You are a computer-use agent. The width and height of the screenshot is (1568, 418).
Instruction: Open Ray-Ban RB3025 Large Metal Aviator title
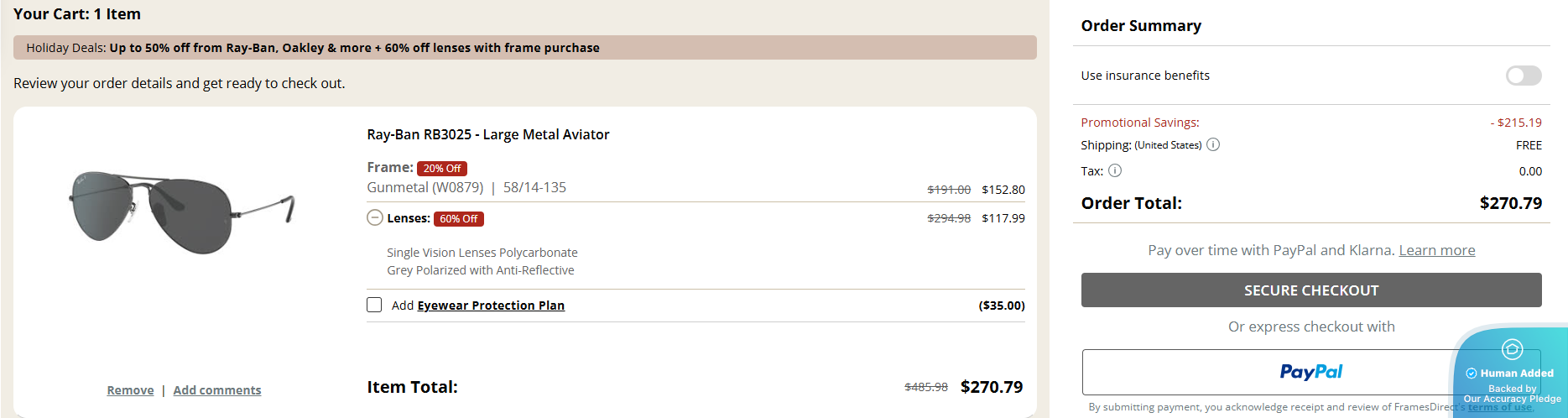click(x=488, y=134)
